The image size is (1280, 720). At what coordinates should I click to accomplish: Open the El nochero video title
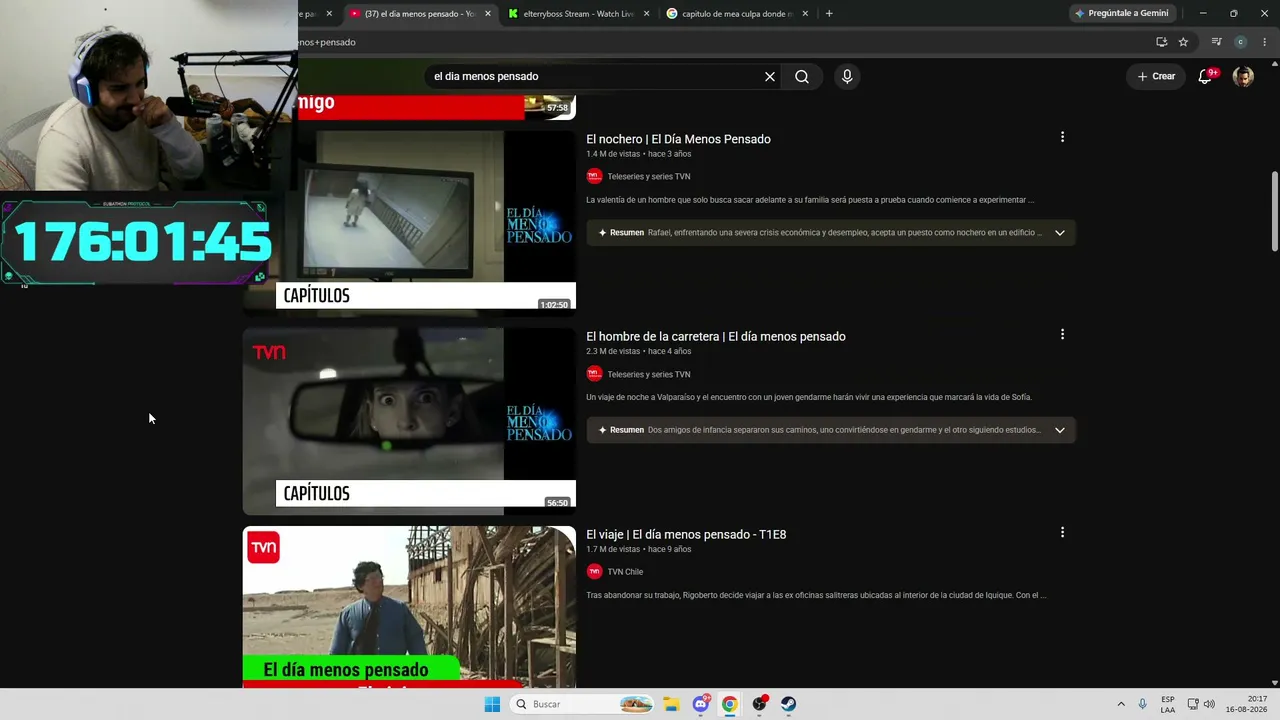pos(678,139)
